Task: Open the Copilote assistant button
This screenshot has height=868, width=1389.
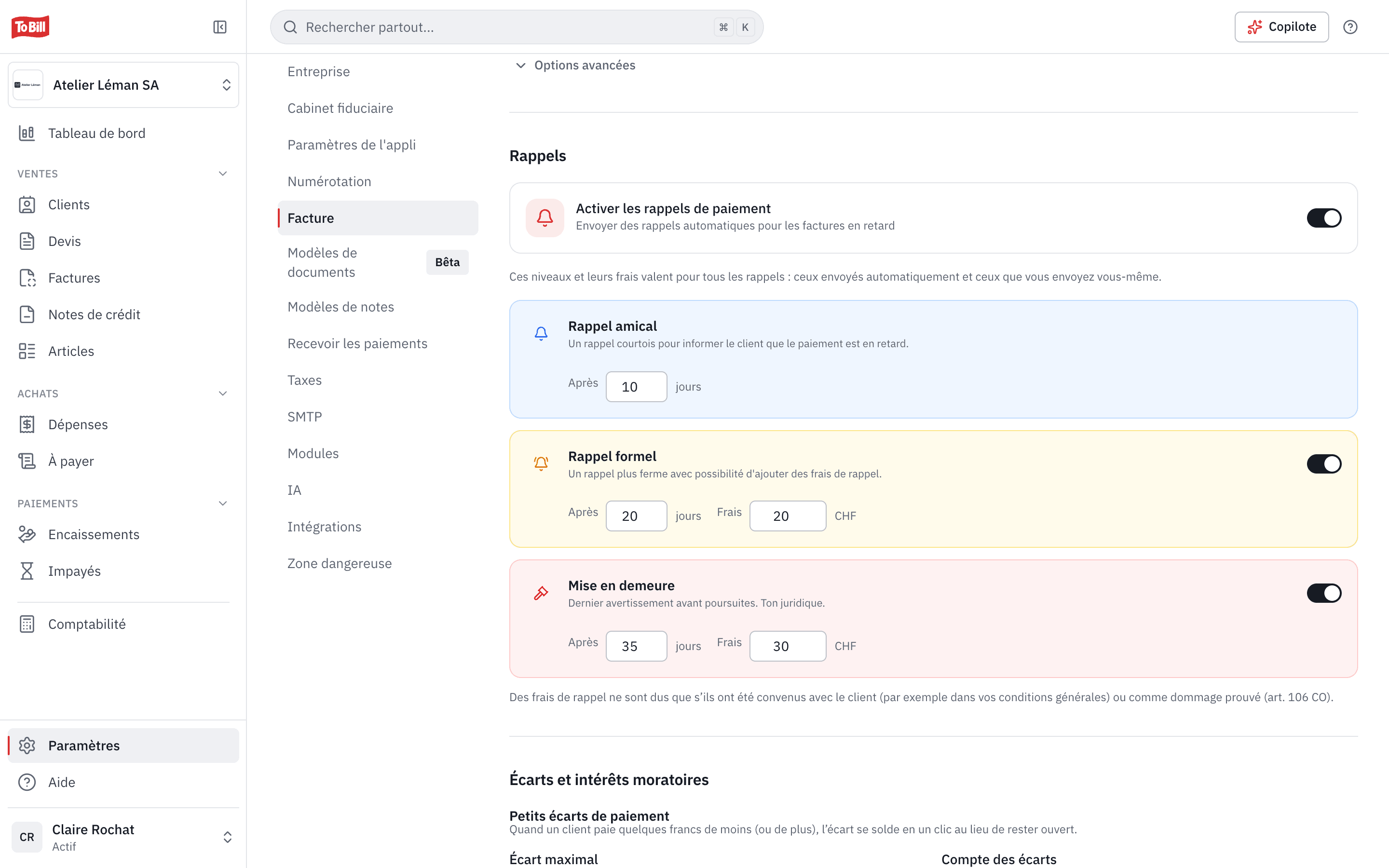Action: click(x=1281, y=27)
